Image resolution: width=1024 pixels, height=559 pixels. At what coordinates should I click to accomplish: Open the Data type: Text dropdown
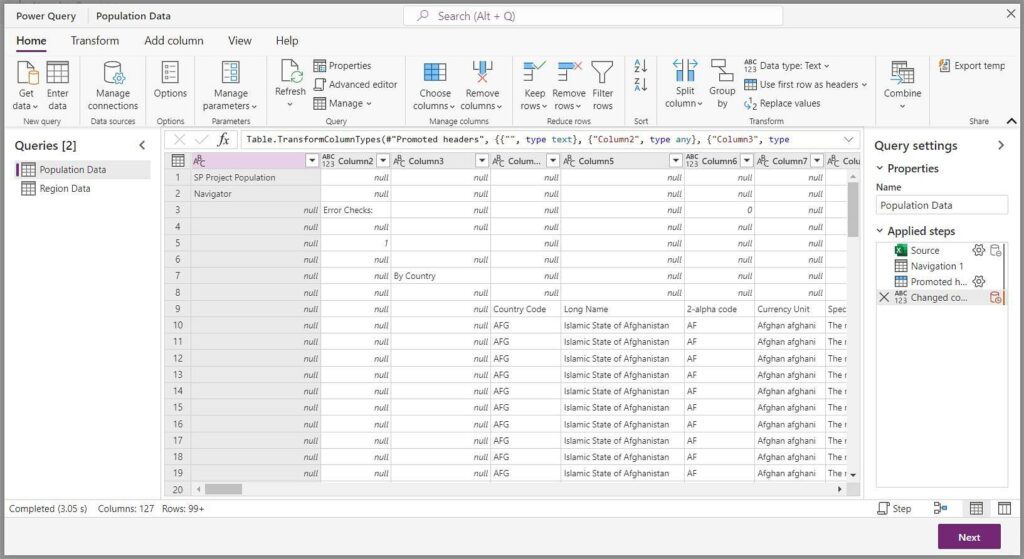(787, 66)
